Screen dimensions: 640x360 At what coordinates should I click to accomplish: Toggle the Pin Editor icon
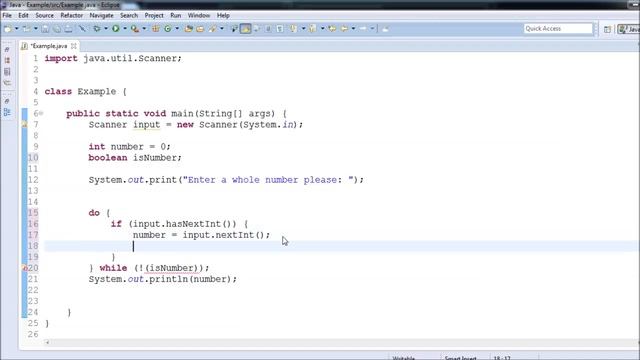(385, 29)
